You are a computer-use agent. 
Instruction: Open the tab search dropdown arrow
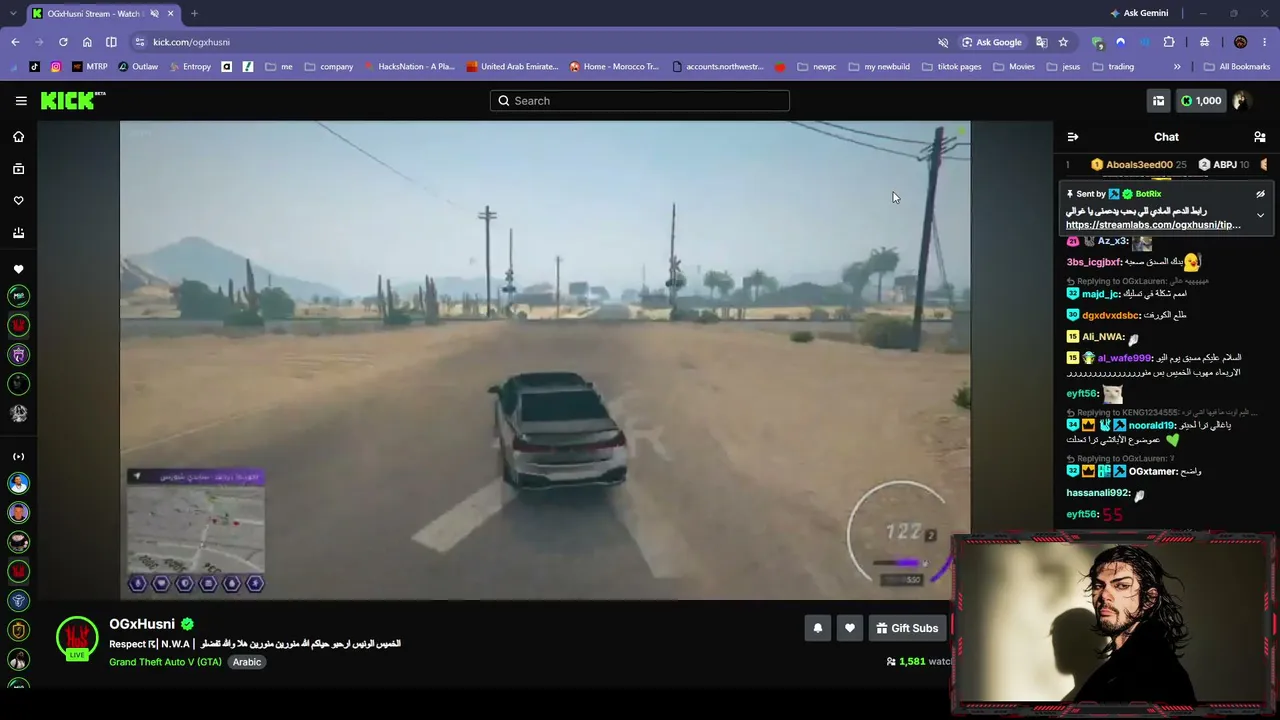click(11, 13)
